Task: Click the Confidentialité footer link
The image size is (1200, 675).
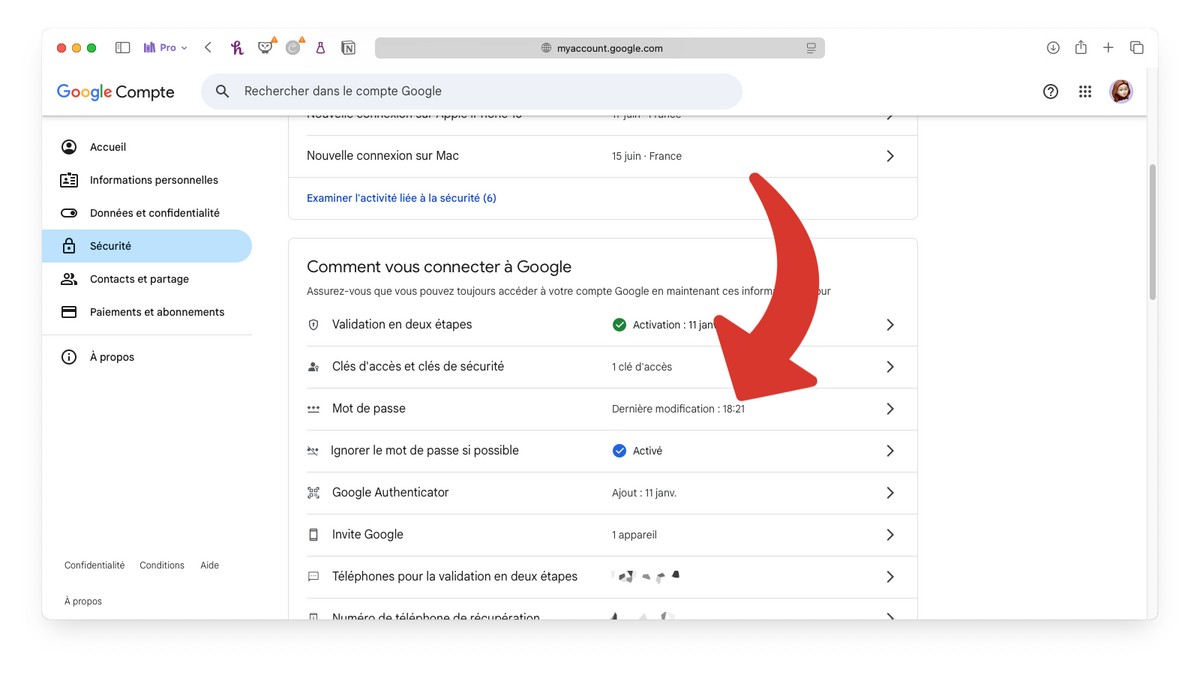Action: click(94, 565)
